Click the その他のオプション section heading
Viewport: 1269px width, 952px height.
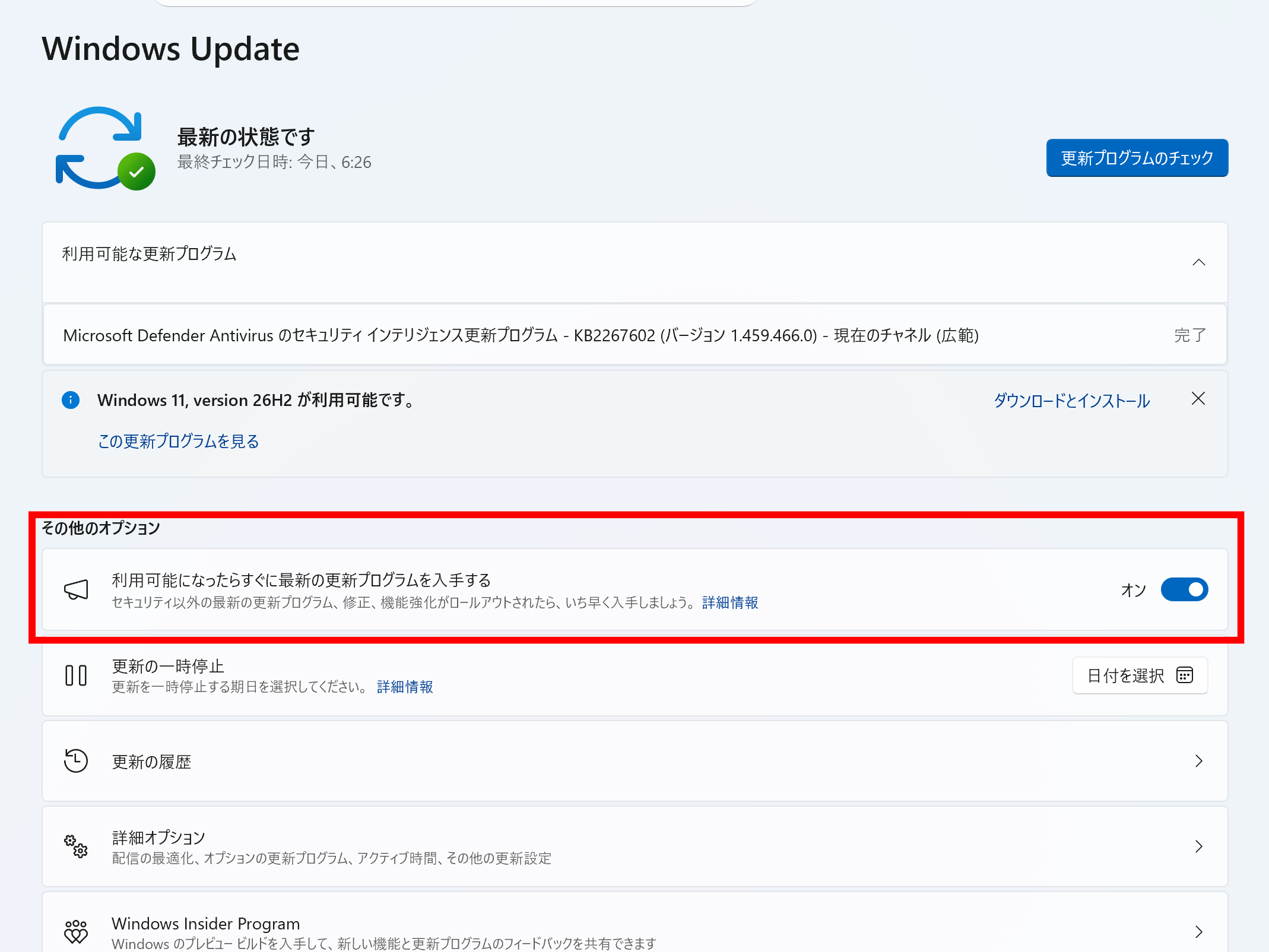101,528
